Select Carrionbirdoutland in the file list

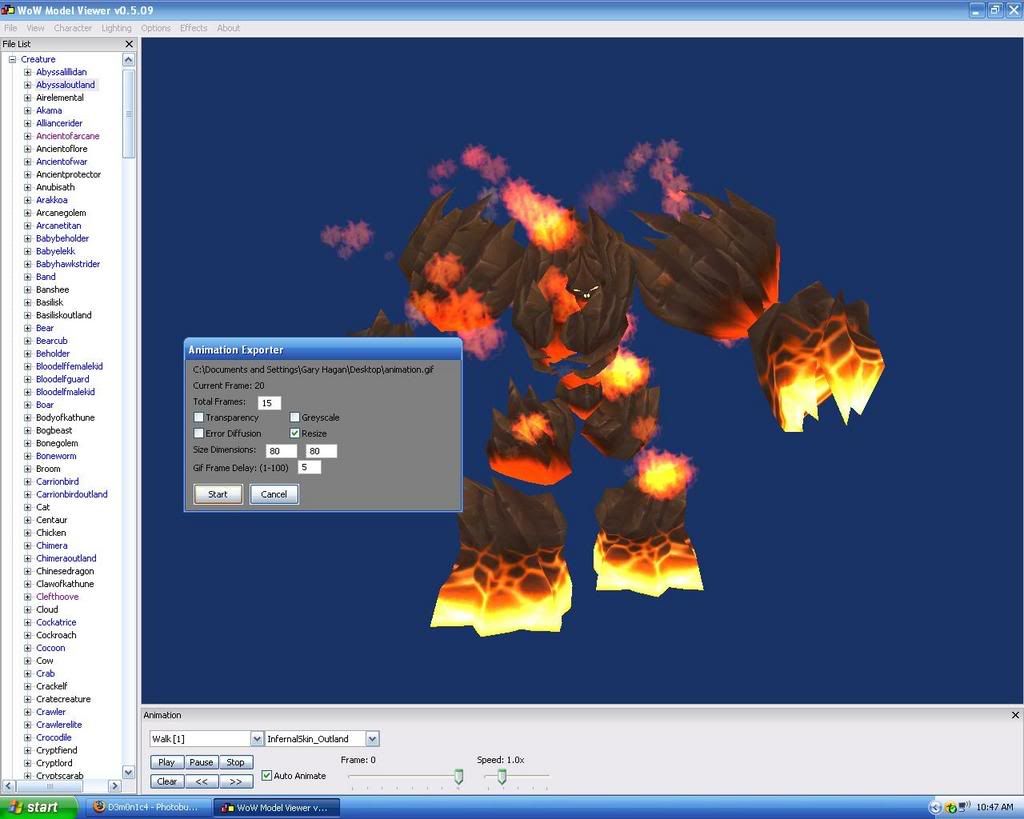point(72,494)
